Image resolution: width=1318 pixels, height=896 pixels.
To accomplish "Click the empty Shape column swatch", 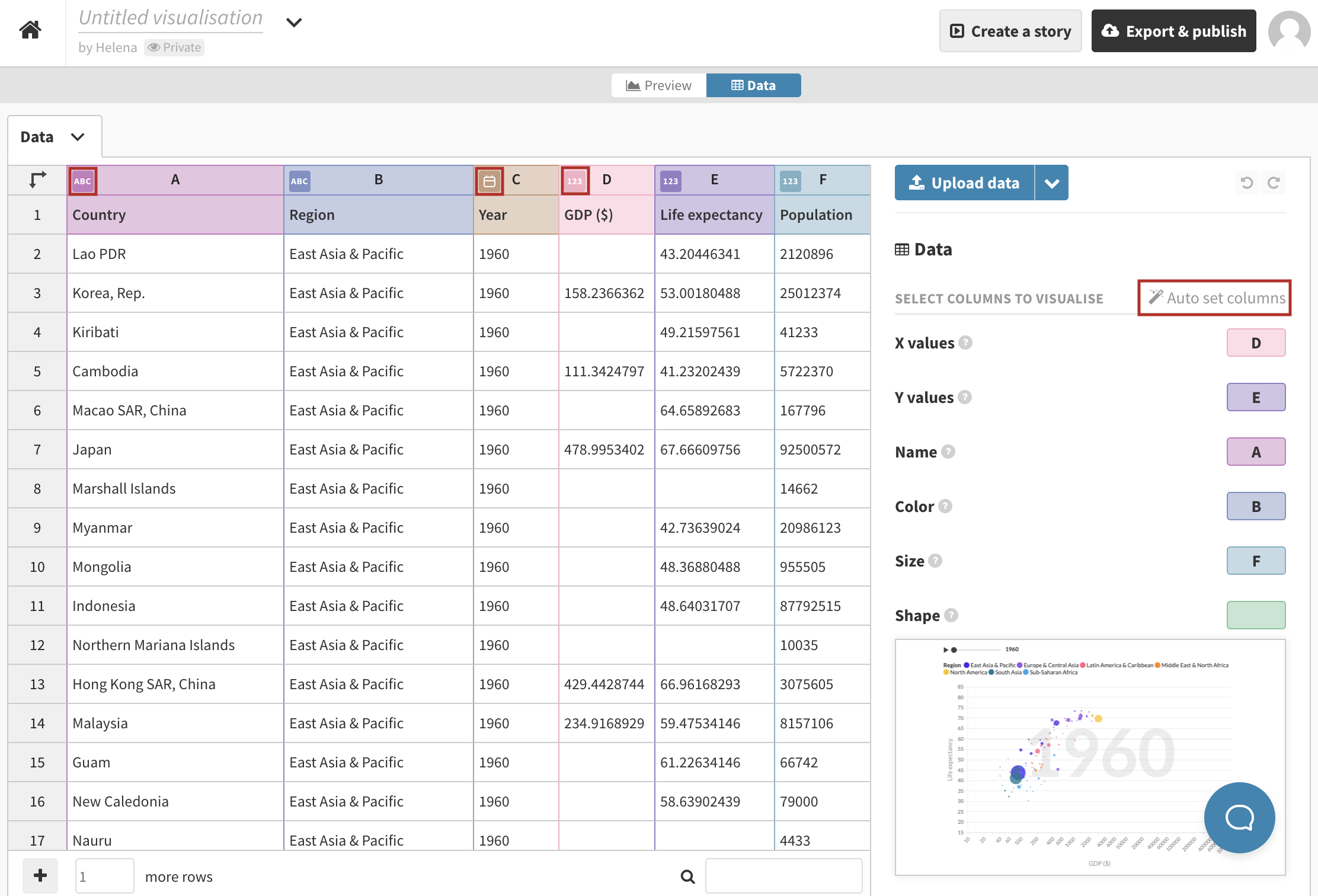I will (1256, 615).
